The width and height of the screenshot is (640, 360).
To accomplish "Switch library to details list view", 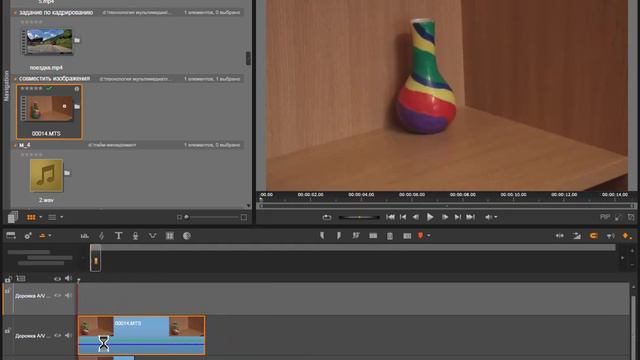I will pos(52,217).
